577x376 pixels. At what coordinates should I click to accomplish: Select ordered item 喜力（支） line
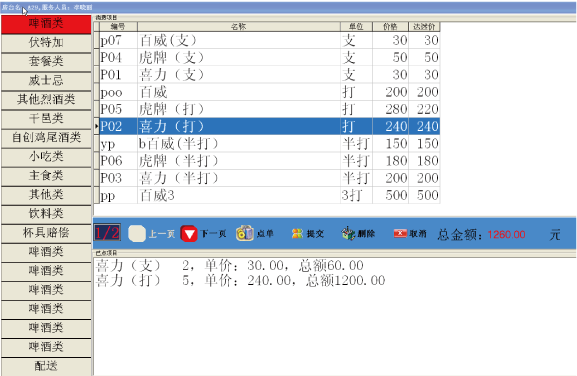pyautogui.click(x=230, y=265)
